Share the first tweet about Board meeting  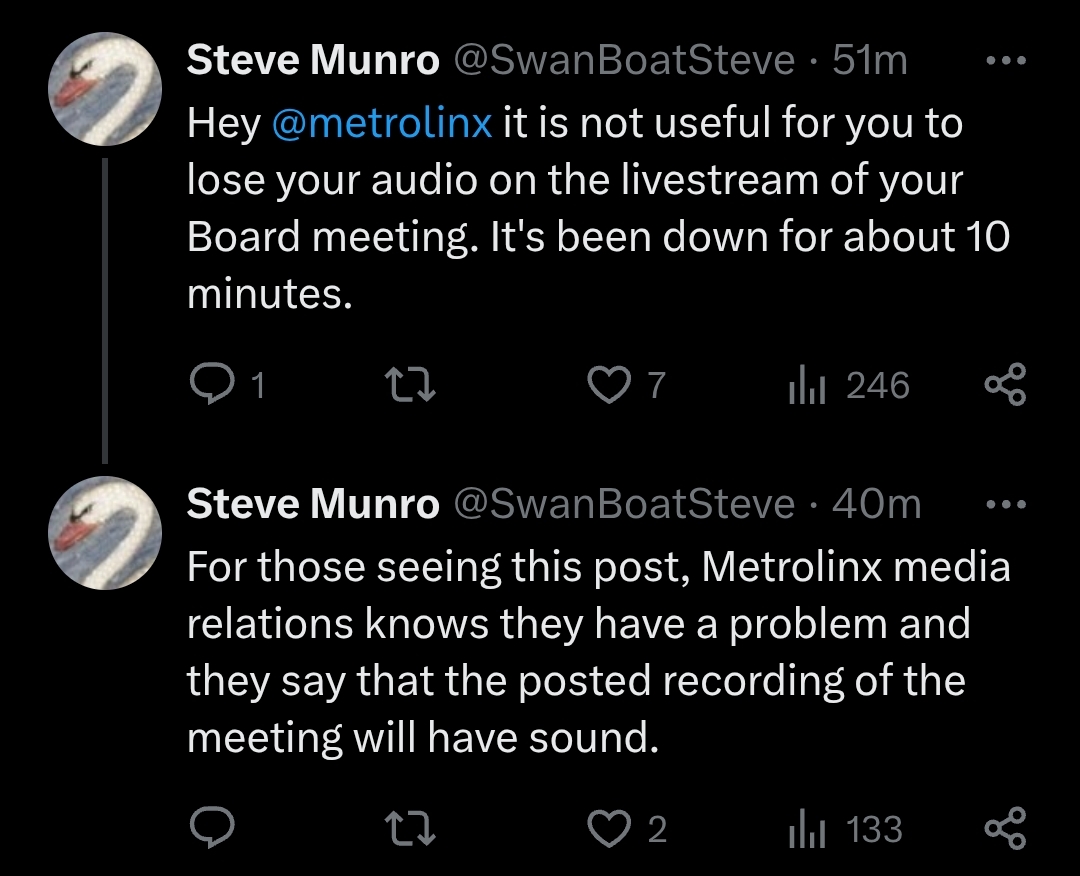coord(1005,385)
